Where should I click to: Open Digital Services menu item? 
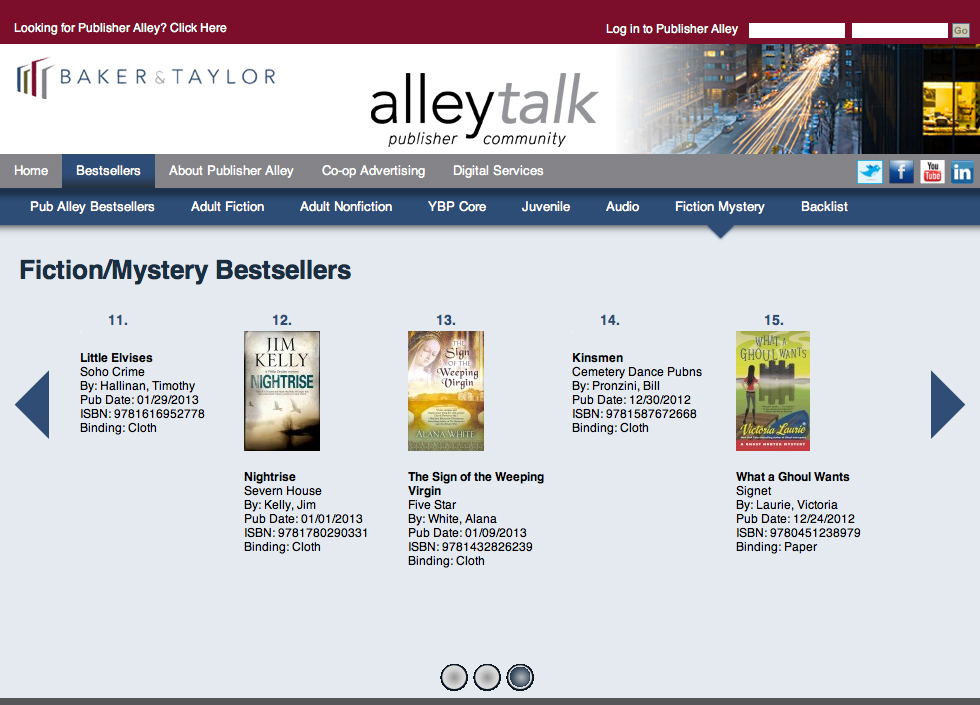coord(498,171)
